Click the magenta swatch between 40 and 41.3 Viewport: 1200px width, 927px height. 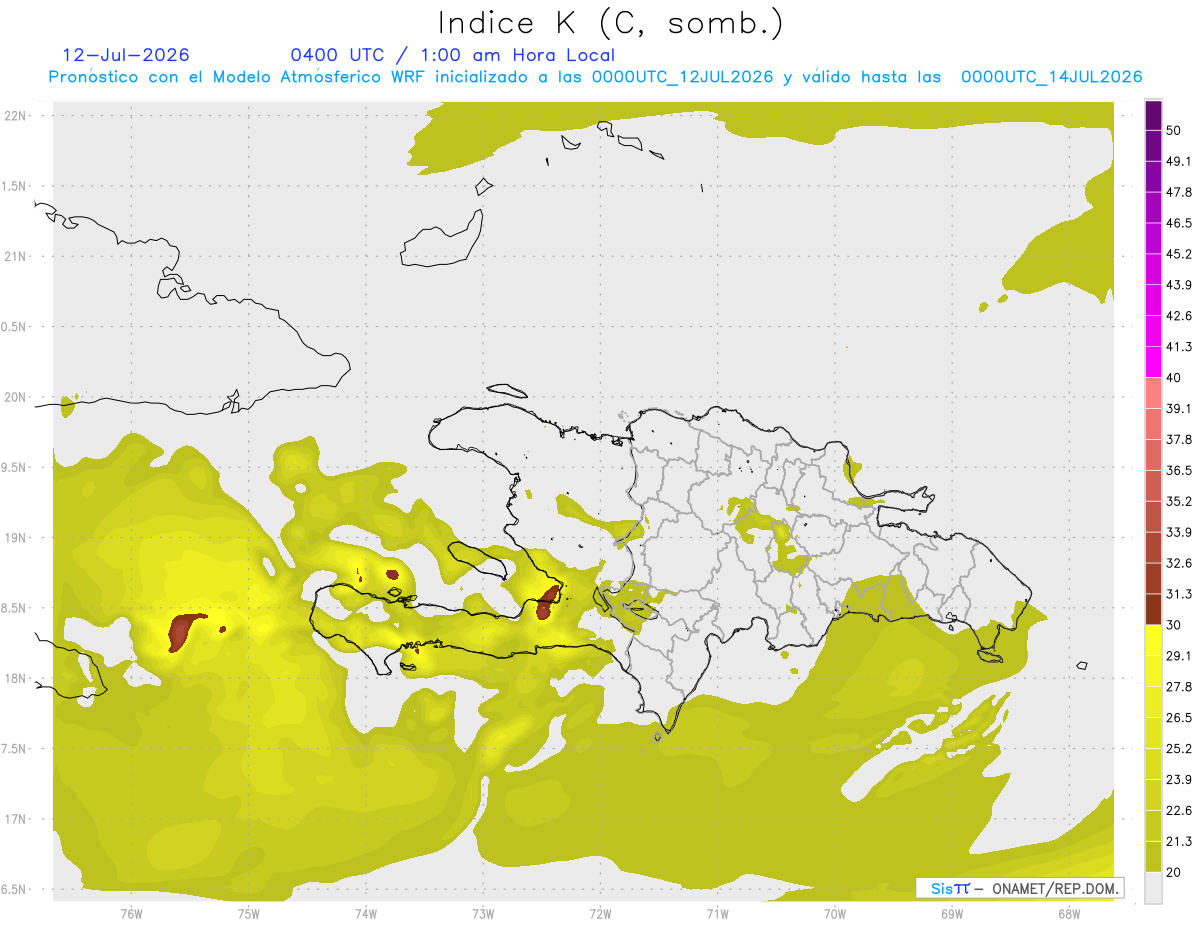1154,362
